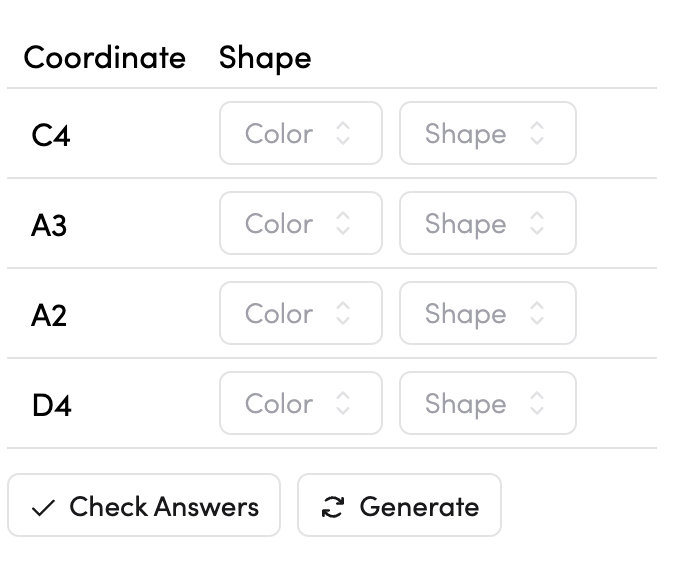This screenshot has width=679, height=567.
Task: Select the D4 coordinate cell
Action: [52, 404]
